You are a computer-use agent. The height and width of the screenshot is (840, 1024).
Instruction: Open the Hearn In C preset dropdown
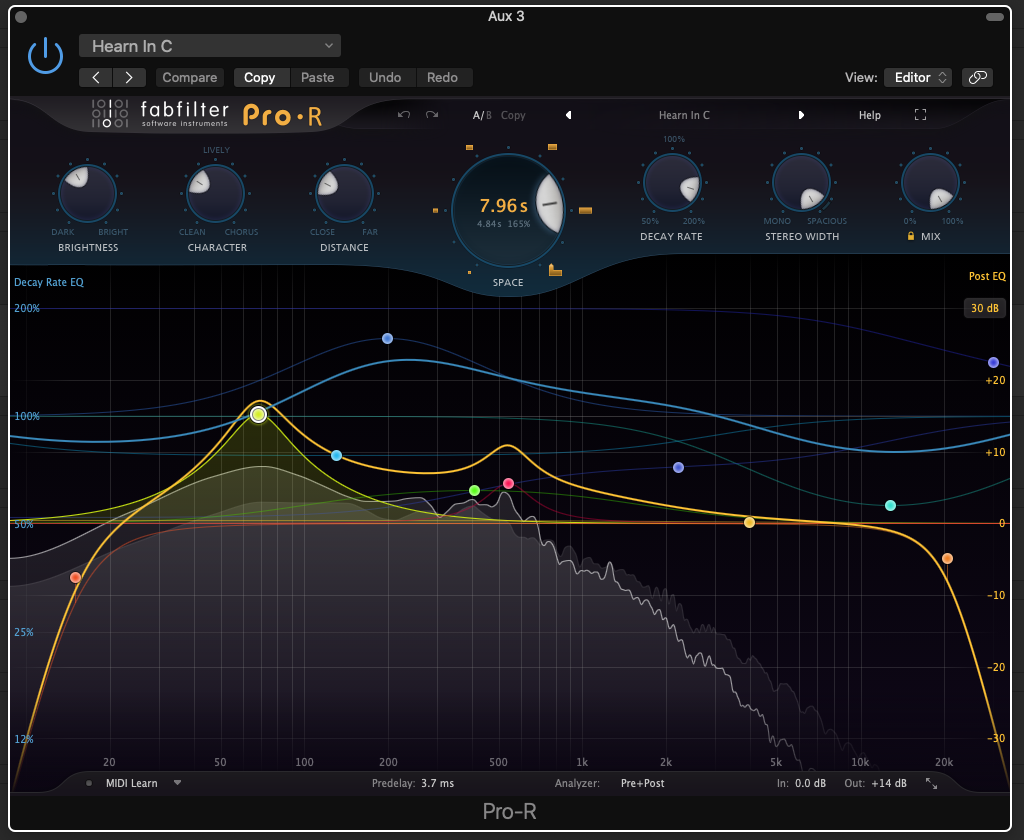210,46
